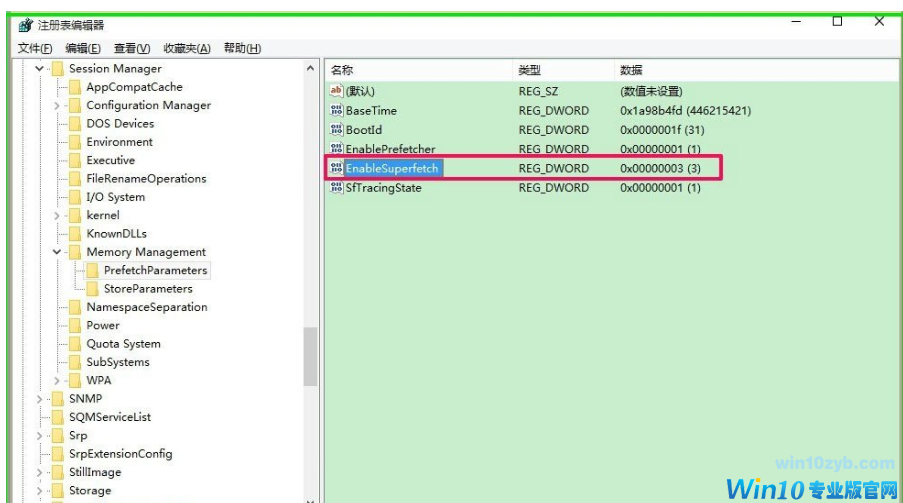Click the EnablePrefetcher DWORD value icon
Viewport: 903px width, 503px height.
tap(336, 149)
